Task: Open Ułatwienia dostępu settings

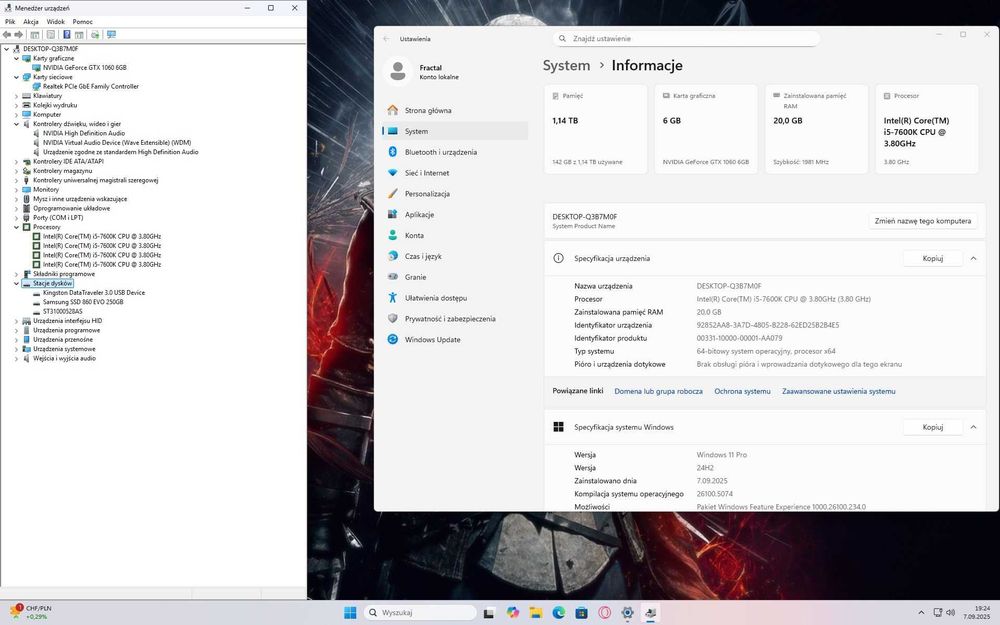Action: click(455, 298)
